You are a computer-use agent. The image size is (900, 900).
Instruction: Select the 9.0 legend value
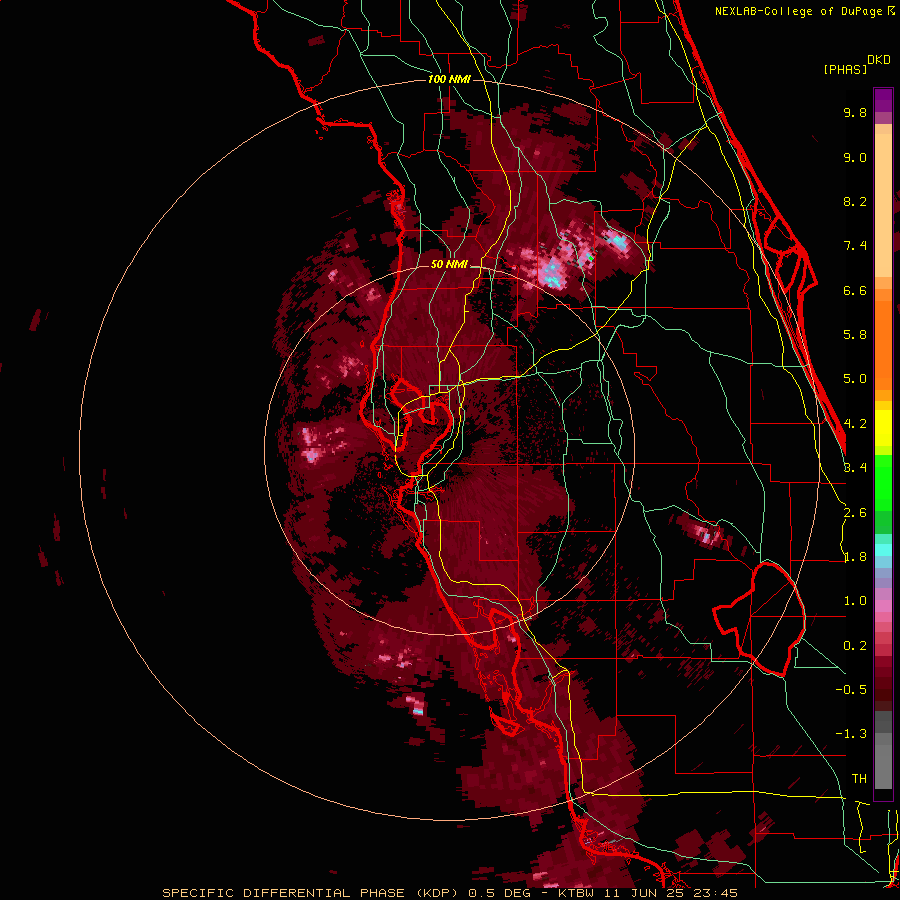(855, 157)
